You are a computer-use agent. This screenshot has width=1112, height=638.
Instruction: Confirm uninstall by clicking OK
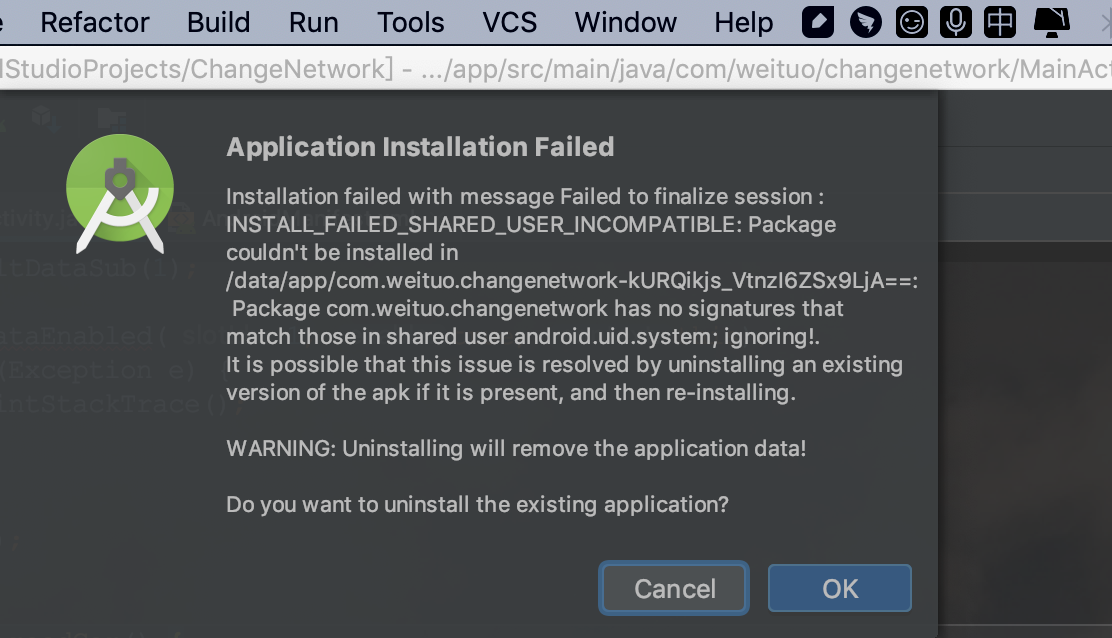click(839, 588)
